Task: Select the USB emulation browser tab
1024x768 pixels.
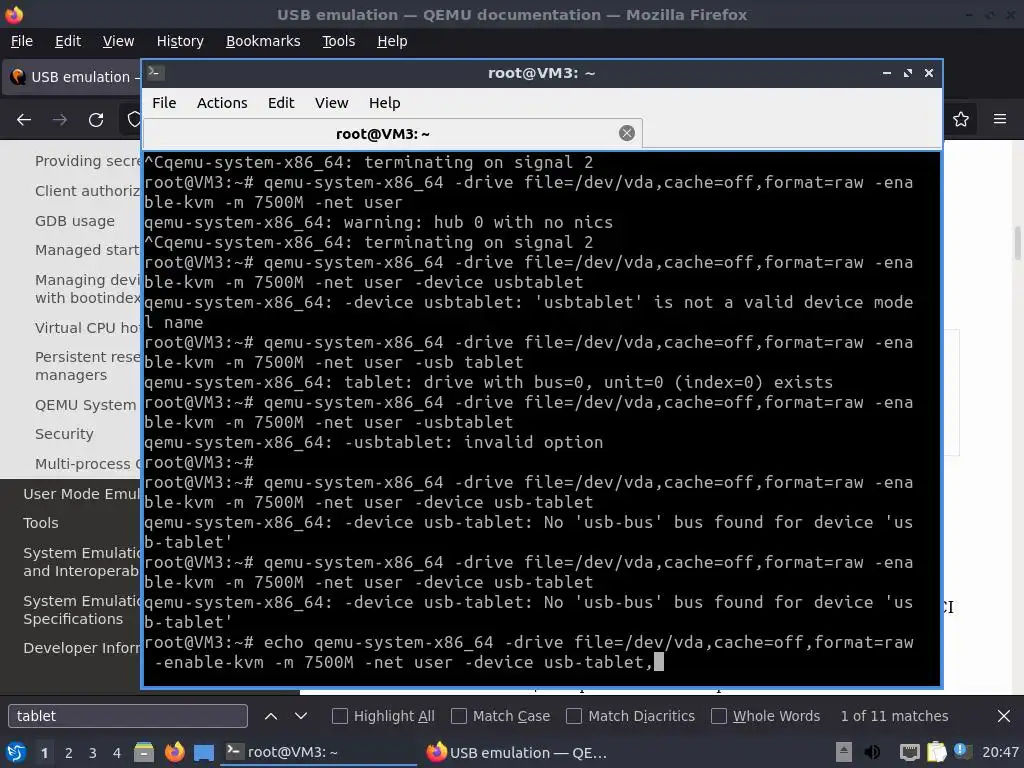Action: click(x=72, y=77)
